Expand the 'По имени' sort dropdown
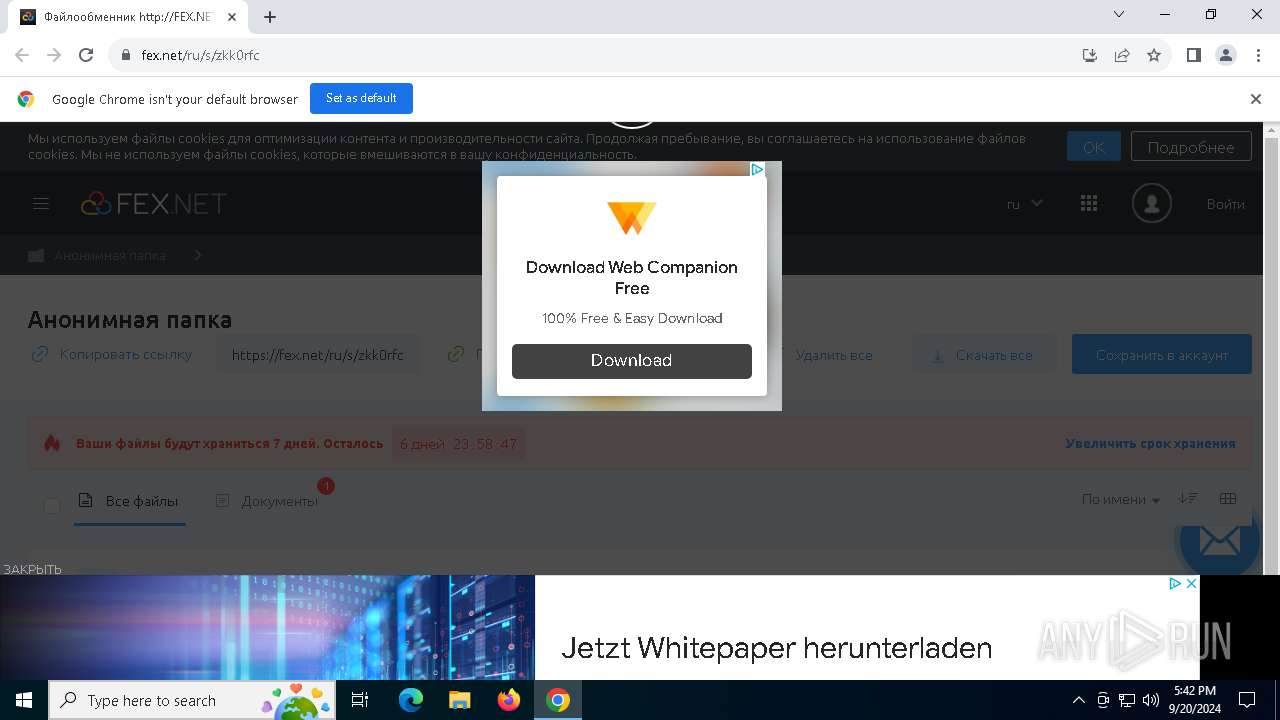This screenshot has width=1280, height=720. click(x=1121, y=500)
